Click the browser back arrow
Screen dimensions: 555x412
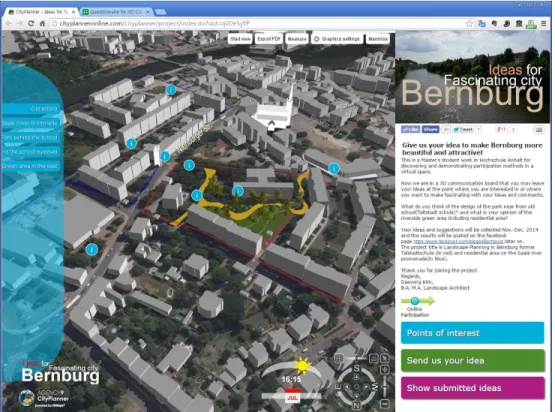point(8,23)
